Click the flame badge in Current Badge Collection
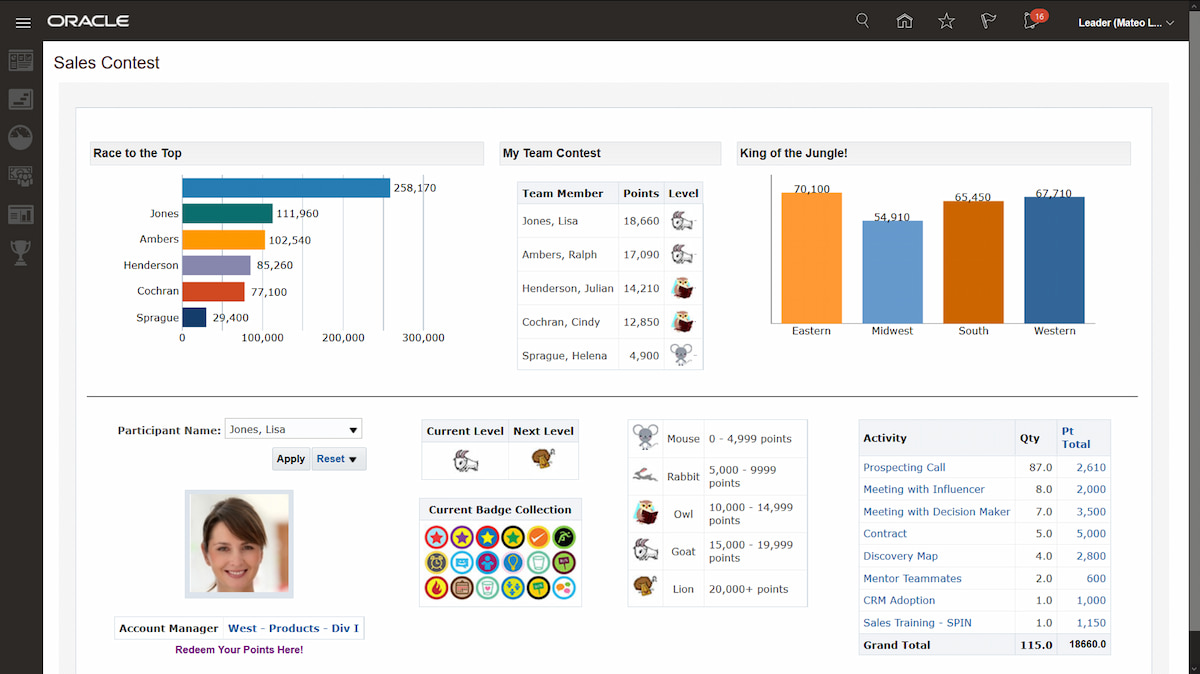1200x674 pixels. point(437,589)
